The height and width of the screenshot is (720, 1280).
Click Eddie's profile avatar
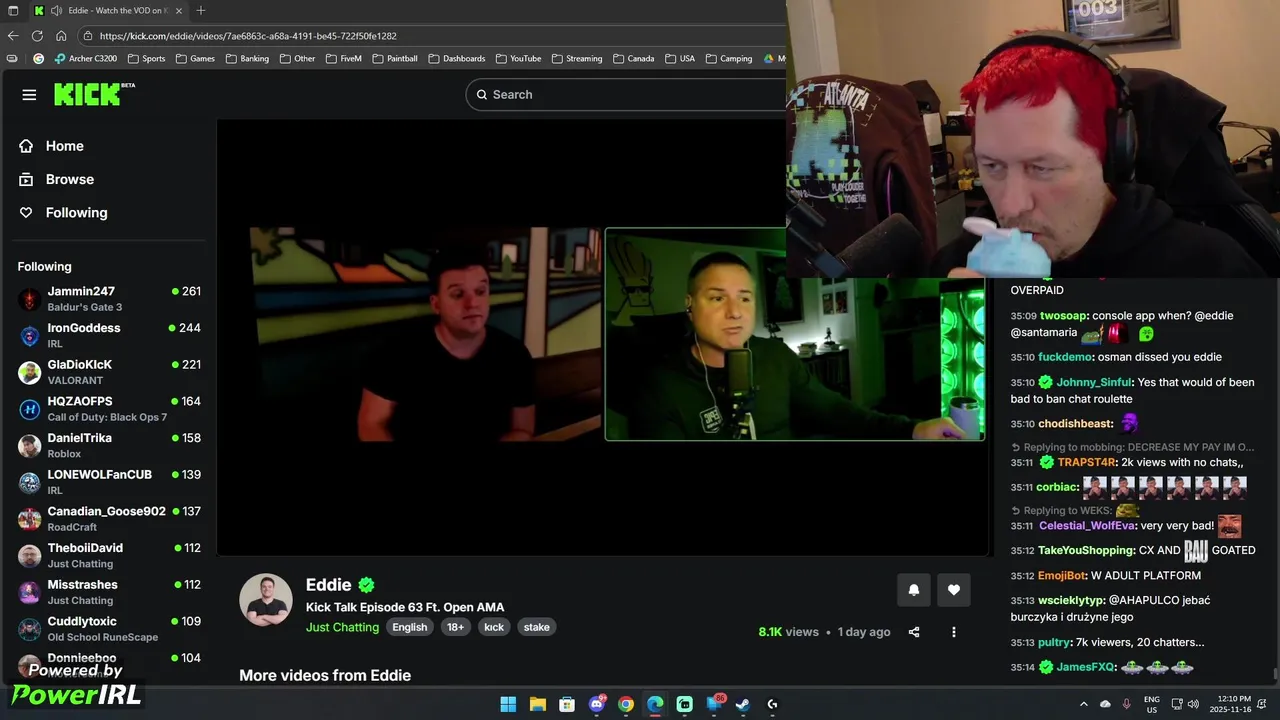tap(265, 600)
